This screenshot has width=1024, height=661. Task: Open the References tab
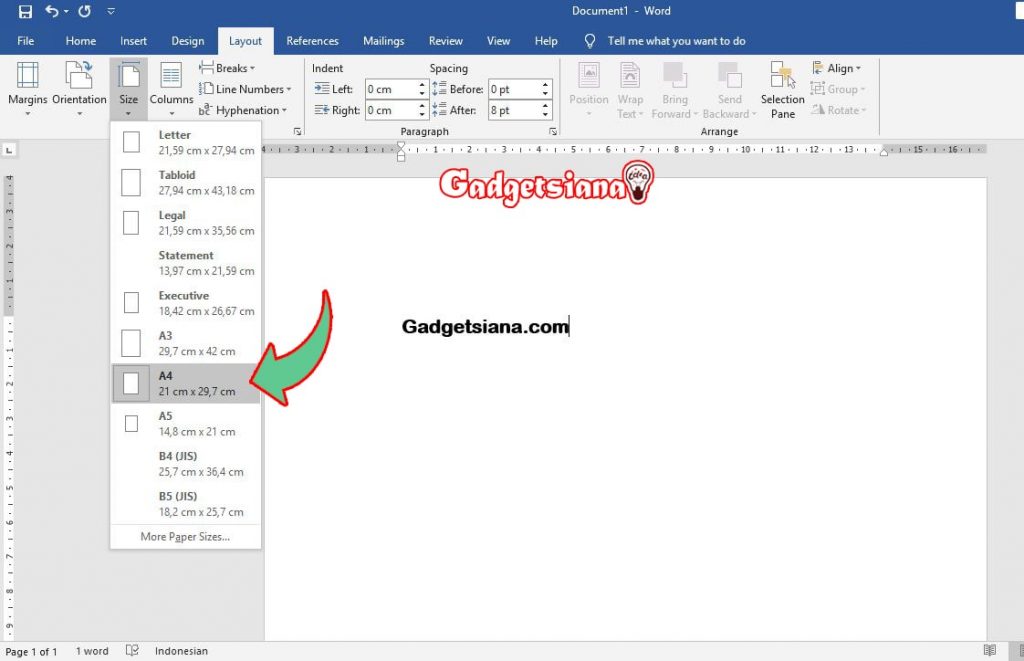tap(312, 41)
